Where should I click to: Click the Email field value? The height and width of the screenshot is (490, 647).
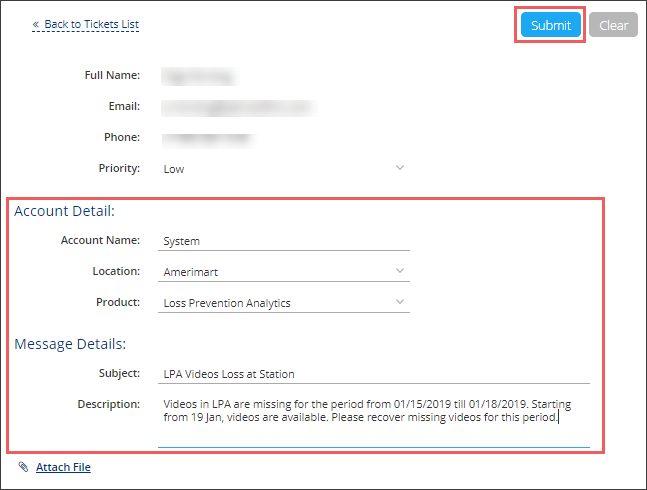pos(236,106)
